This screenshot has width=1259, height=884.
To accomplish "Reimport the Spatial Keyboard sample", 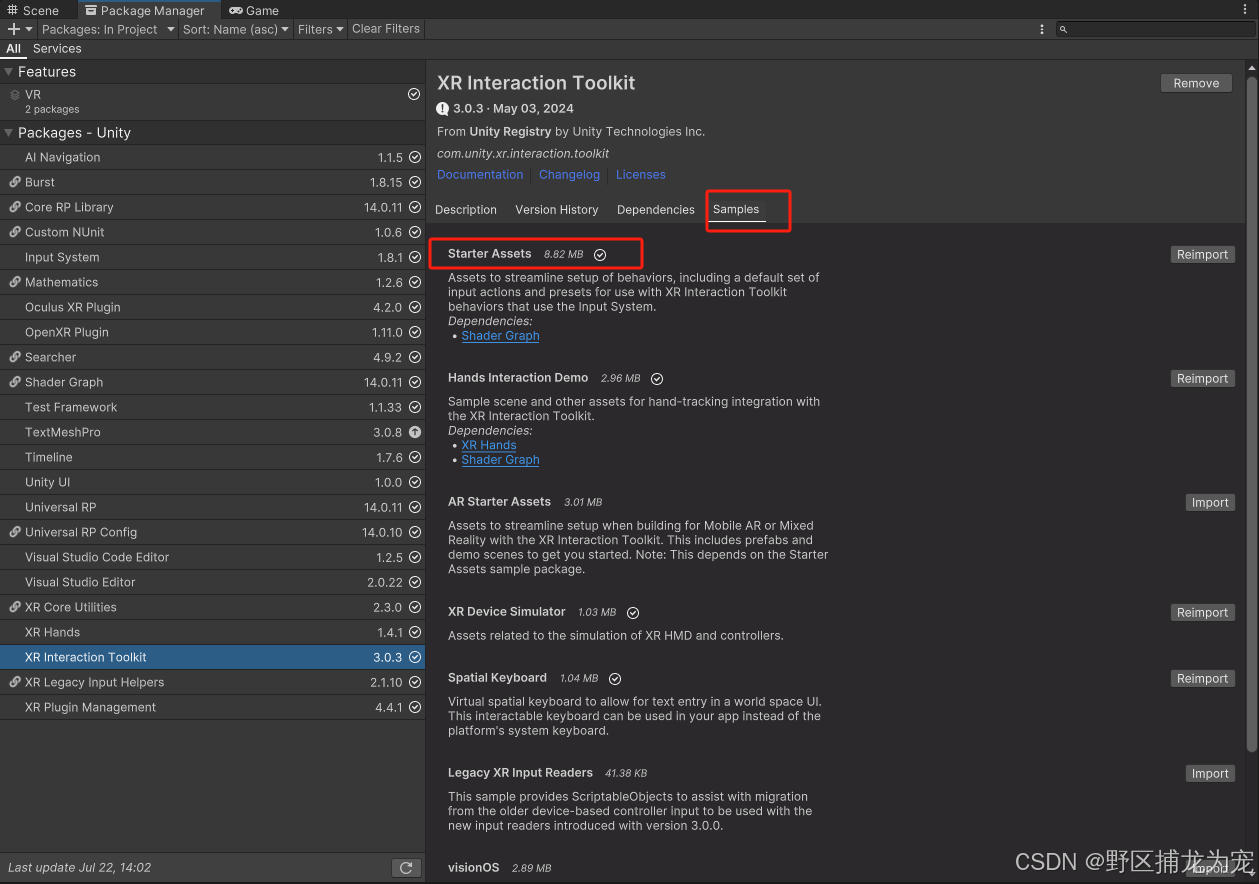I will pyautogui.click(x=1202, y=679).
